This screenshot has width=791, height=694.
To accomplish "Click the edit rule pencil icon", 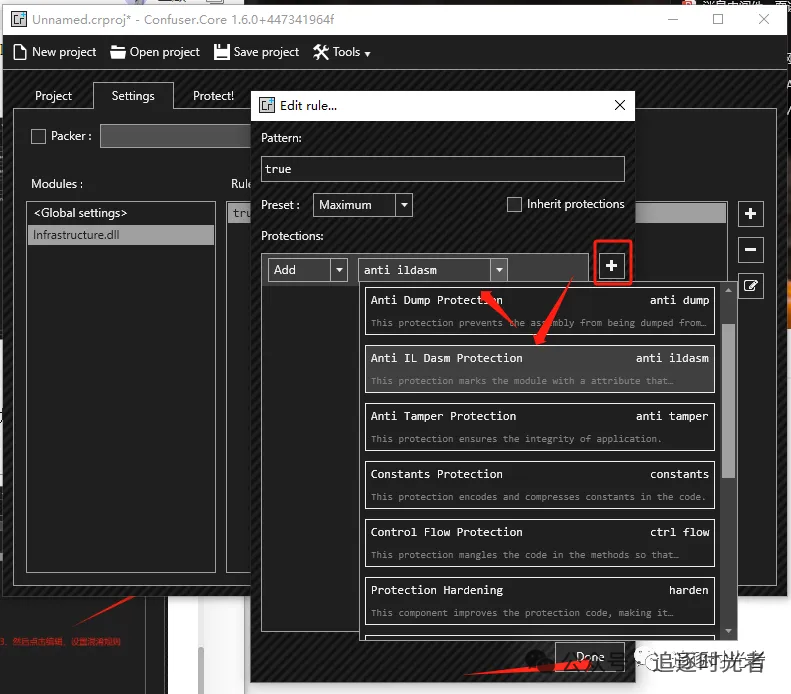I will [751, 287].
